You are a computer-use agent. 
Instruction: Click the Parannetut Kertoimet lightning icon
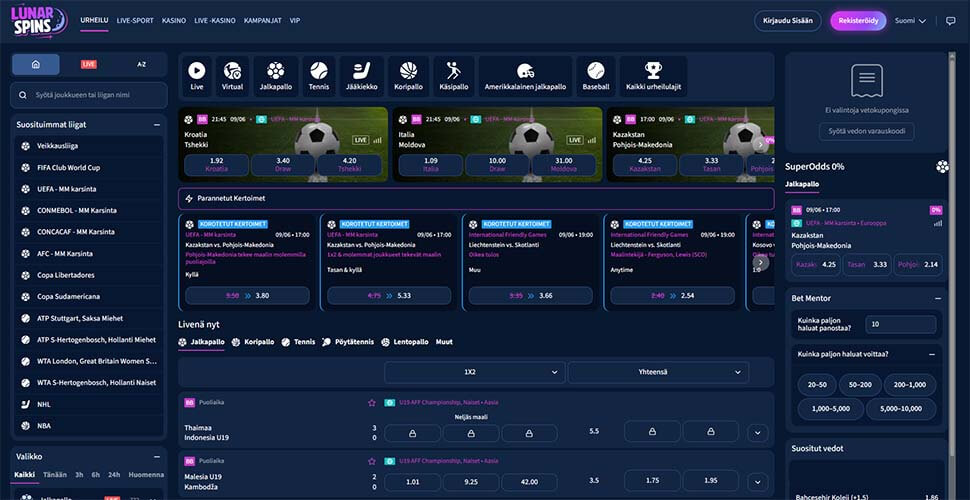pos(189,199)
